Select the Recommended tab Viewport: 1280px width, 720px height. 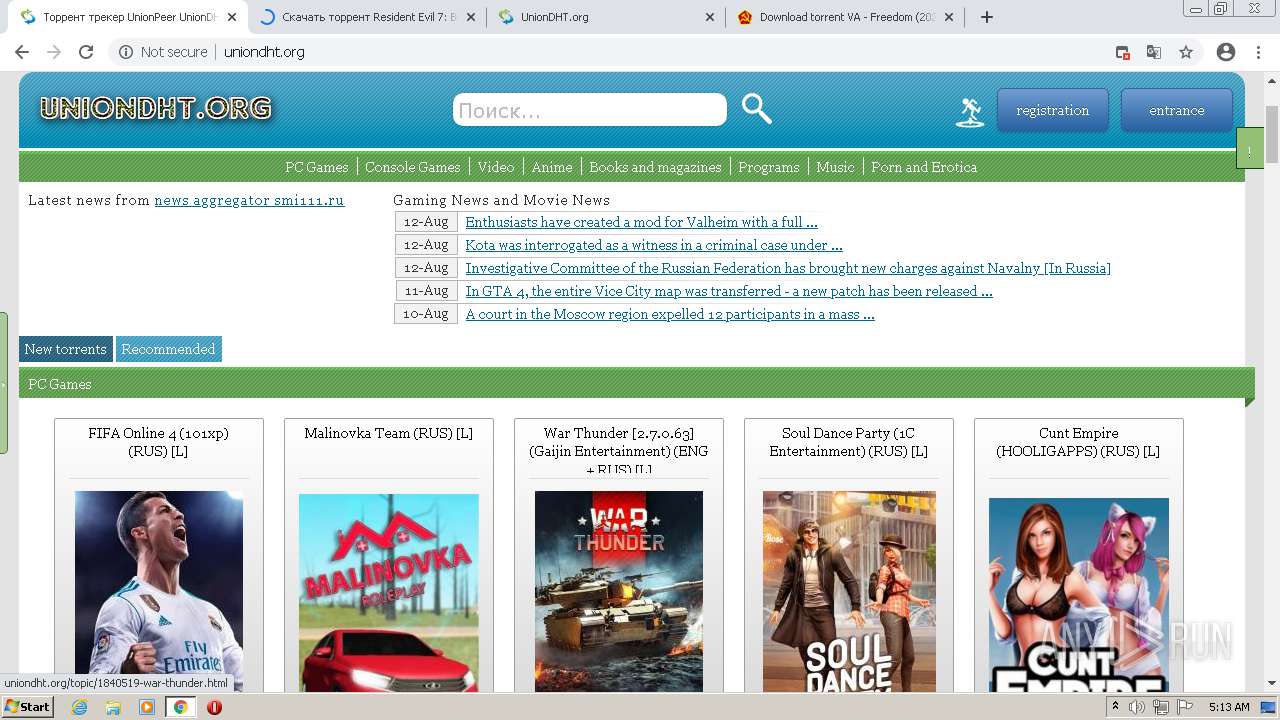point(168,349)
